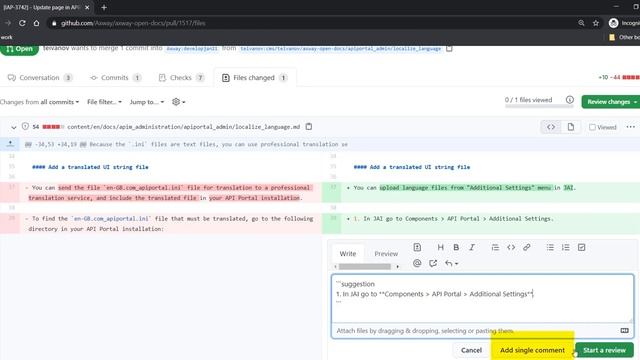640x360 pixels.
Task: Open the browser zoom magnifier icon
Action: [581, 23]
